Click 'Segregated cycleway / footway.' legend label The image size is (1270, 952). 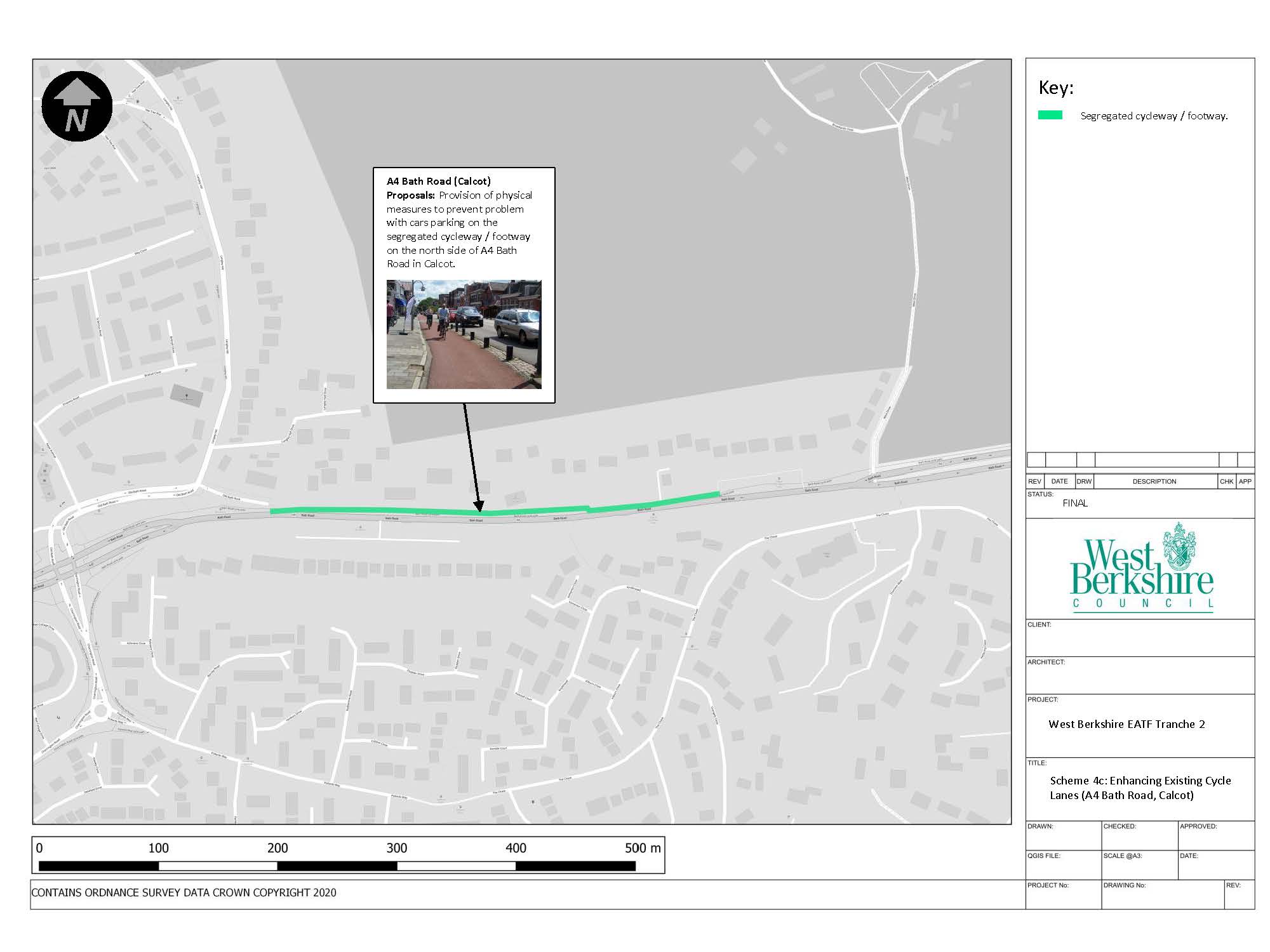coord(1154,116)
